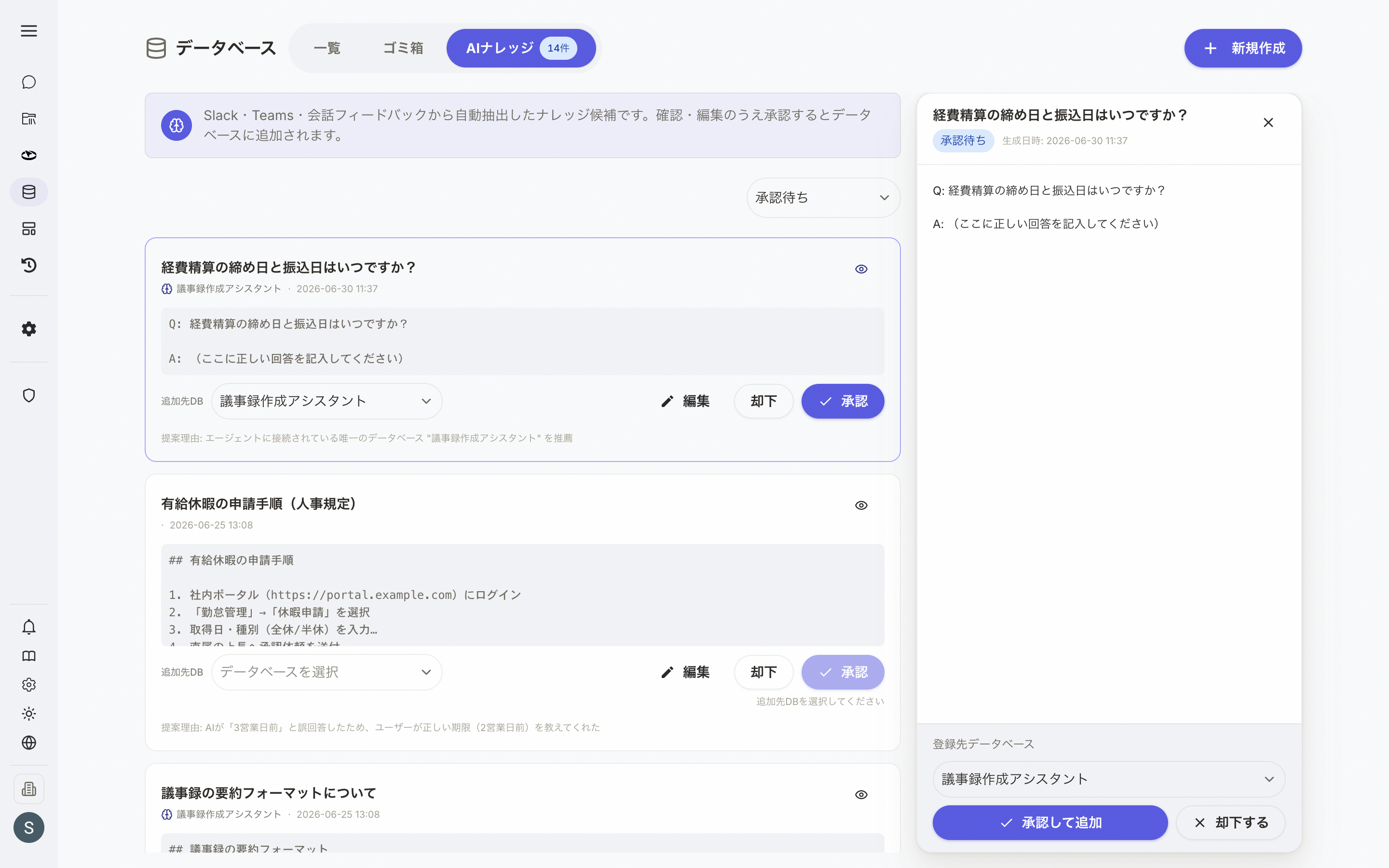Approve the 経費精算の締め日 card with 承認
1389x868 pixels.
pos(843,401)
